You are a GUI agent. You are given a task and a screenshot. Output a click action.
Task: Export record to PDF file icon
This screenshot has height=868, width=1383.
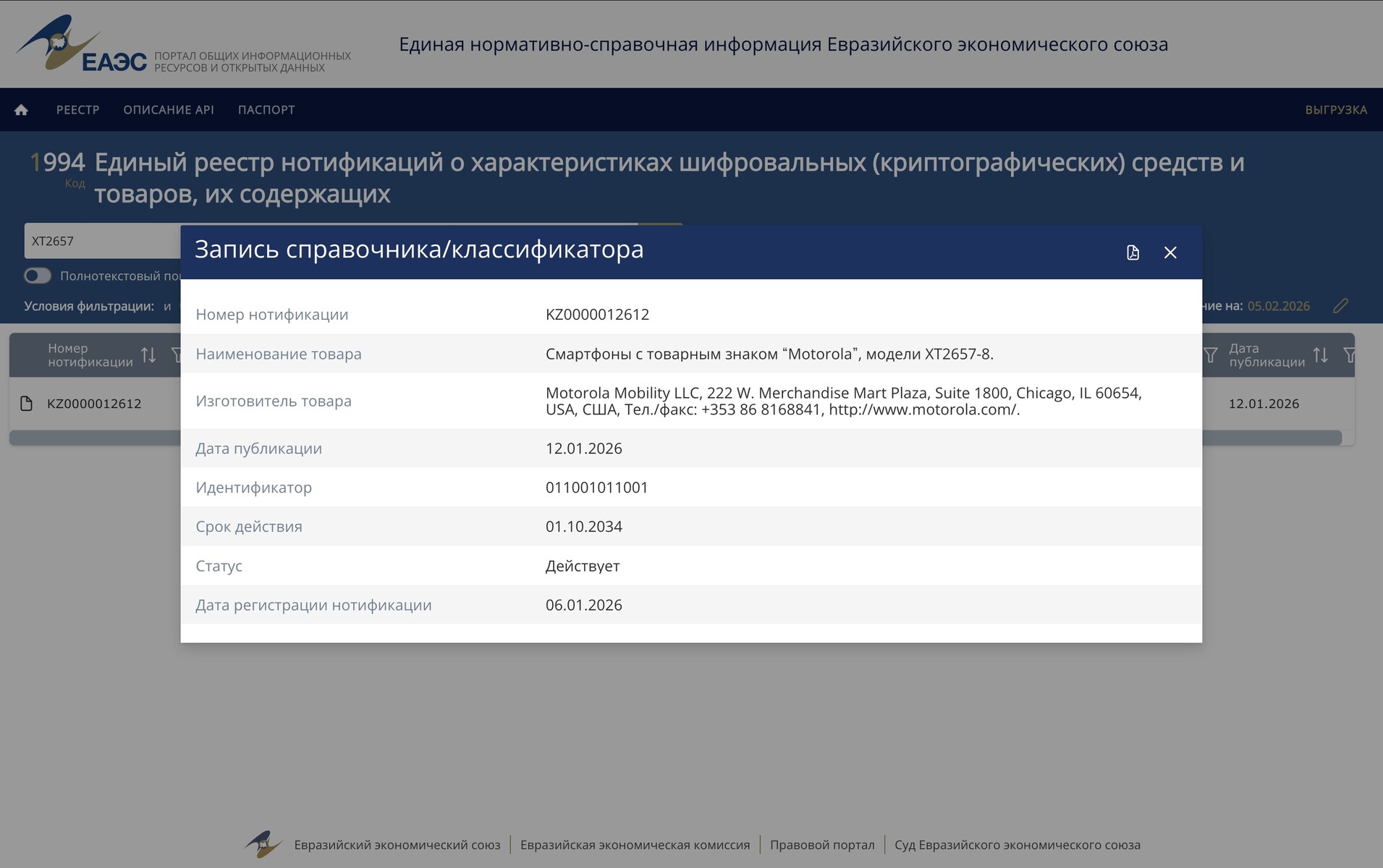pos(1133,252)
